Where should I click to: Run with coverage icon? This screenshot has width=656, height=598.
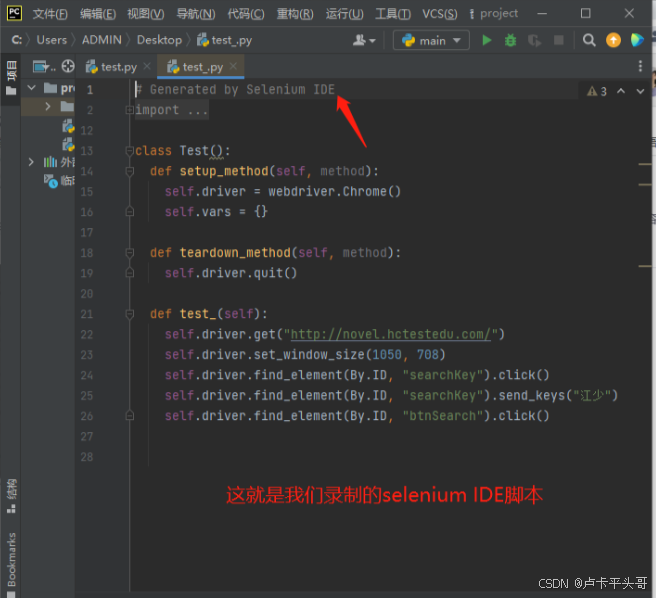(x=534, y=41)
